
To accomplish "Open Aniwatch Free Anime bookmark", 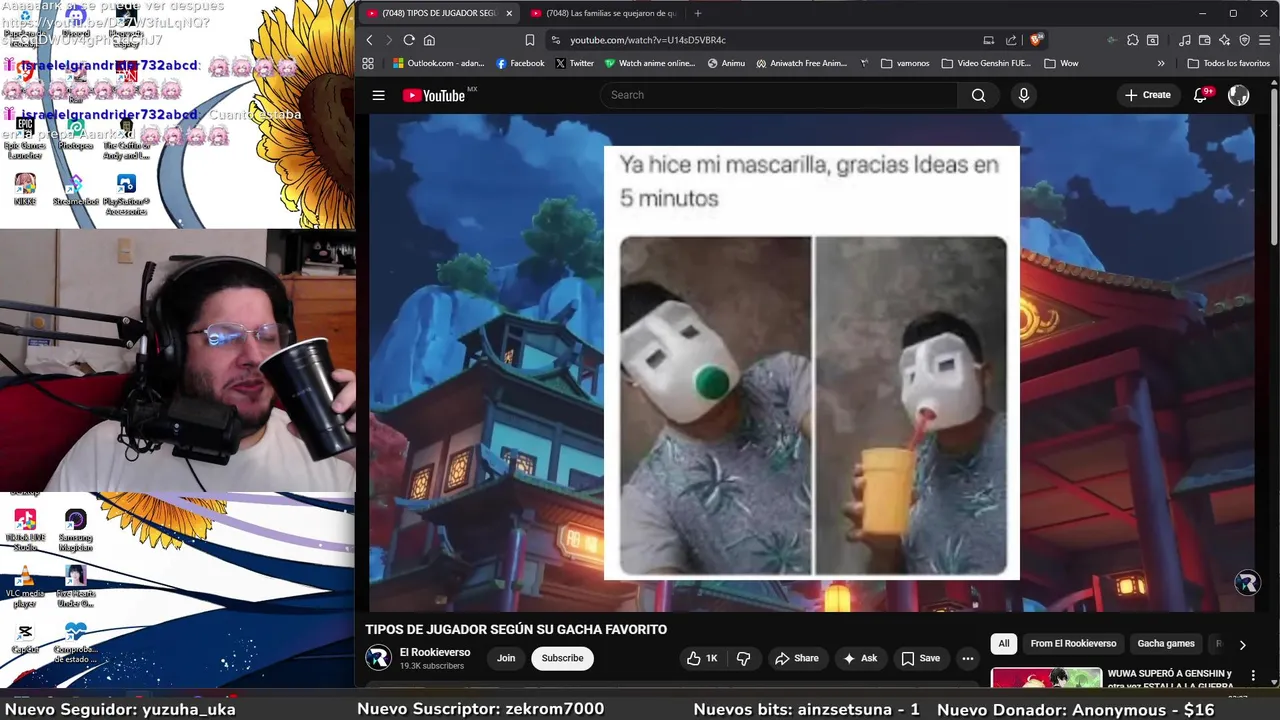I will coord(802,63).
